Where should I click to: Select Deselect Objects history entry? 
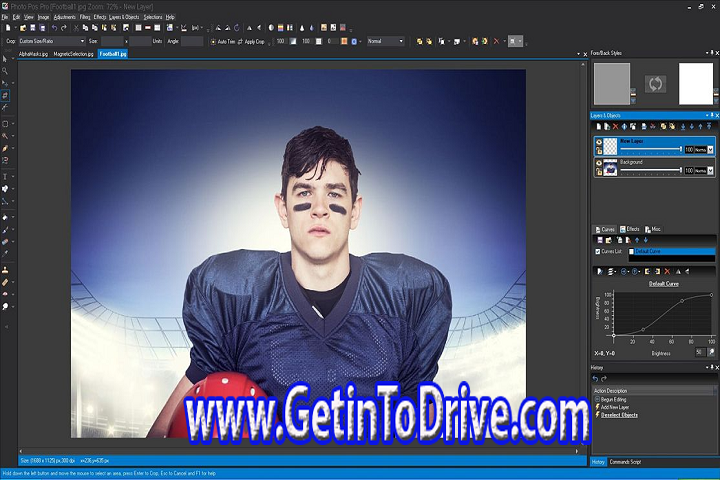[619, 415]
